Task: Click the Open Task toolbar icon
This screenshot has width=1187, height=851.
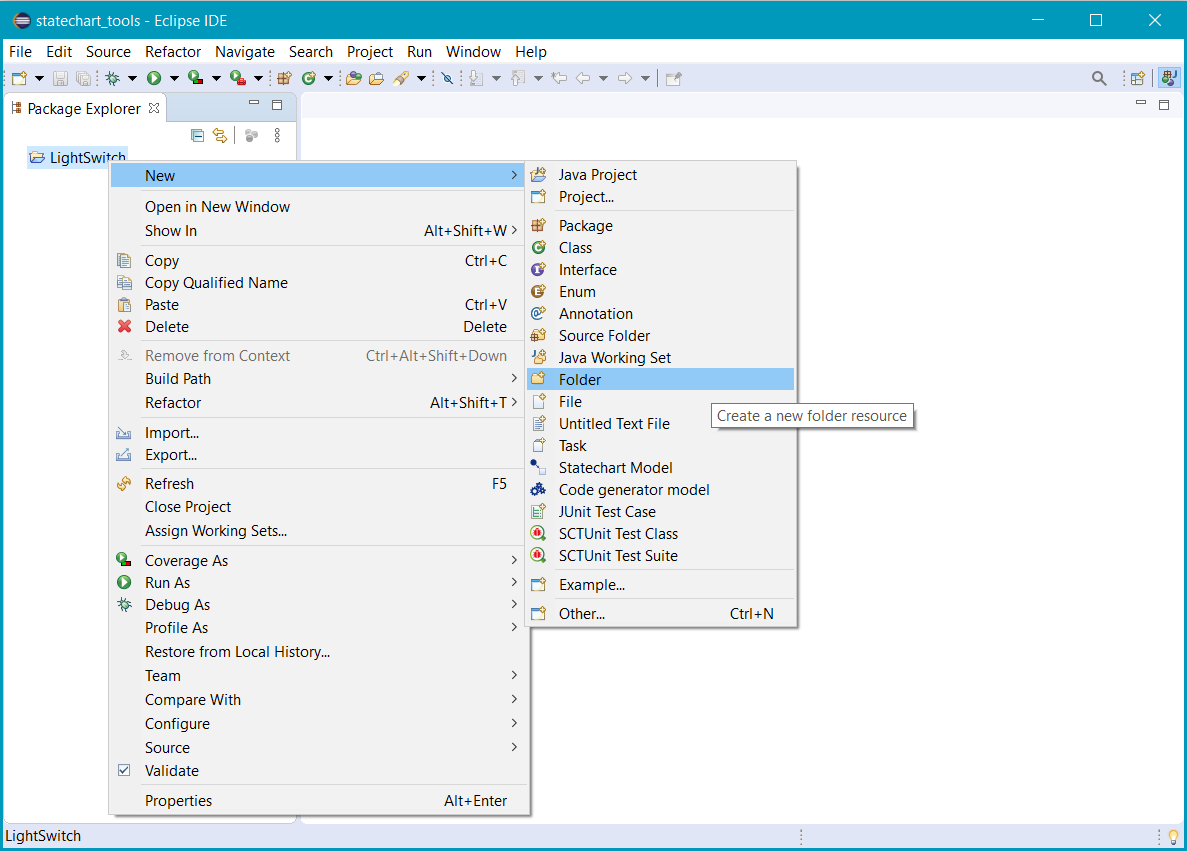Action: [376, 78]
